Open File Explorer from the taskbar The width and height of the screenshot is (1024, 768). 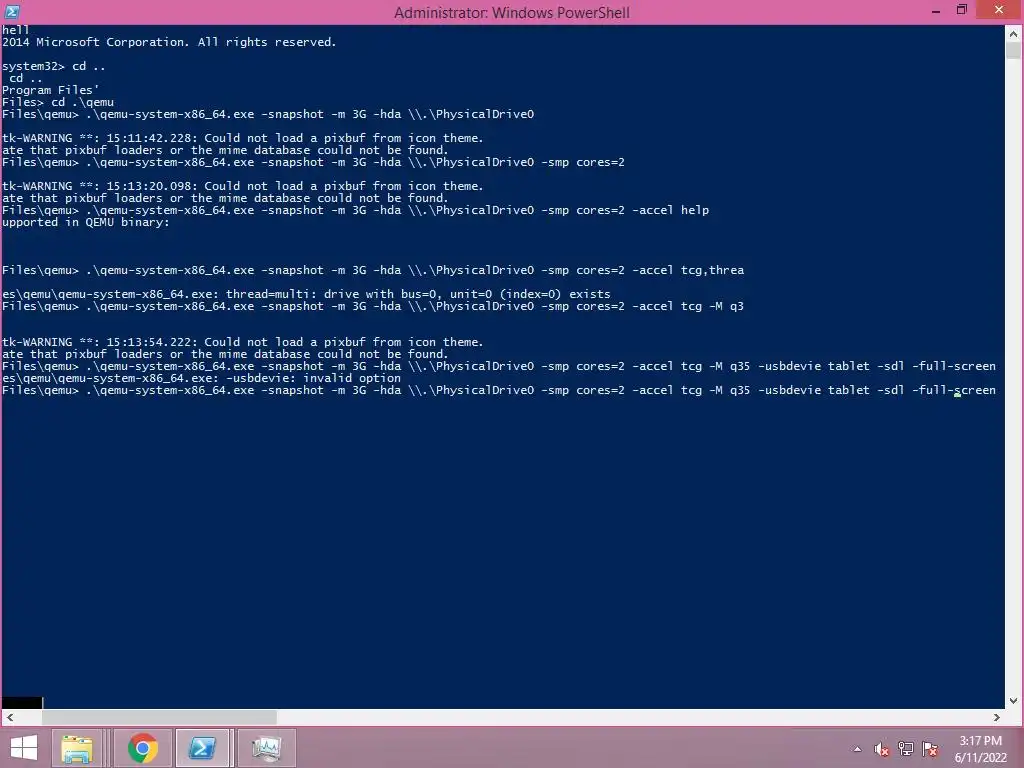pos(76,748)
